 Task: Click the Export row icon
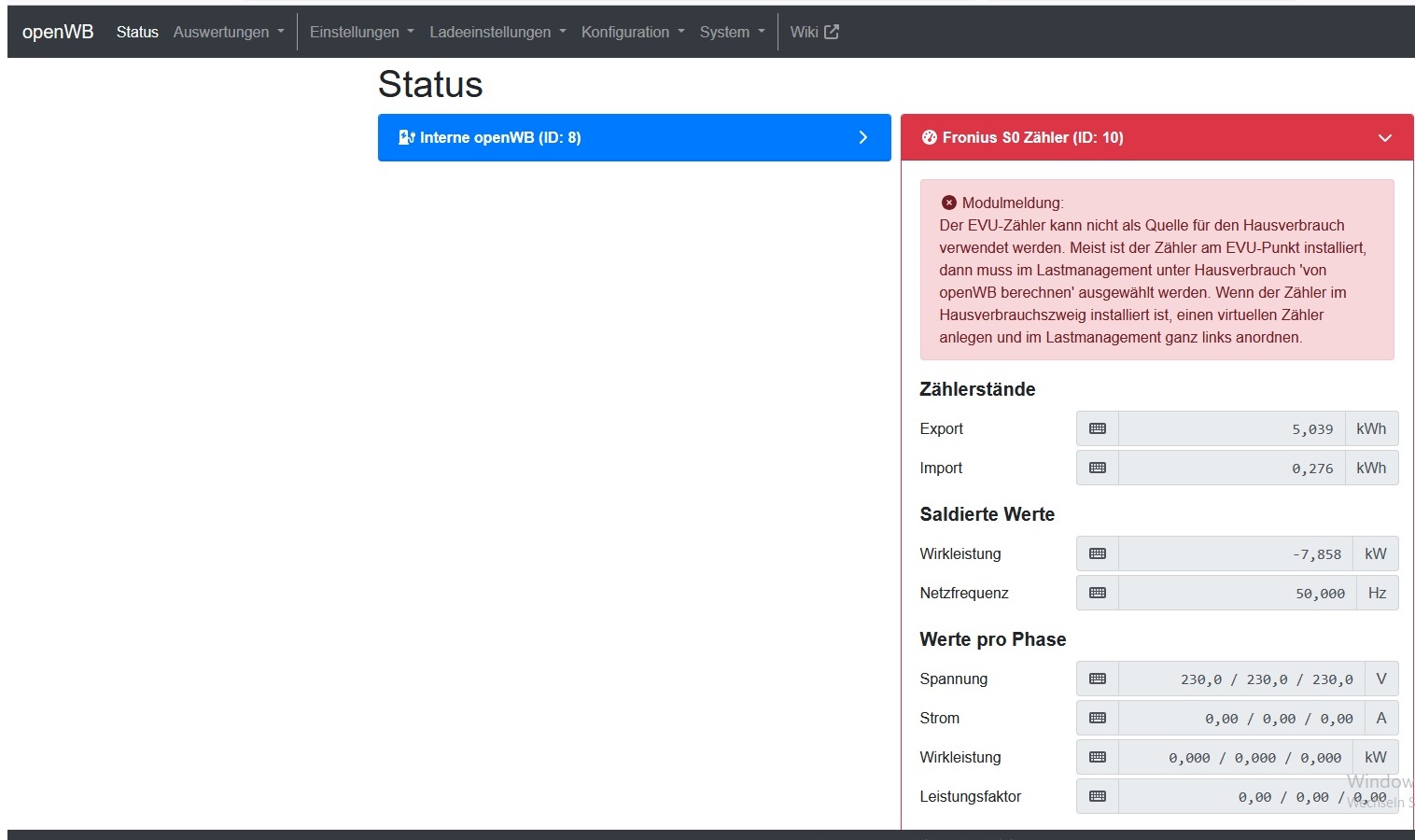point(1098,428)
